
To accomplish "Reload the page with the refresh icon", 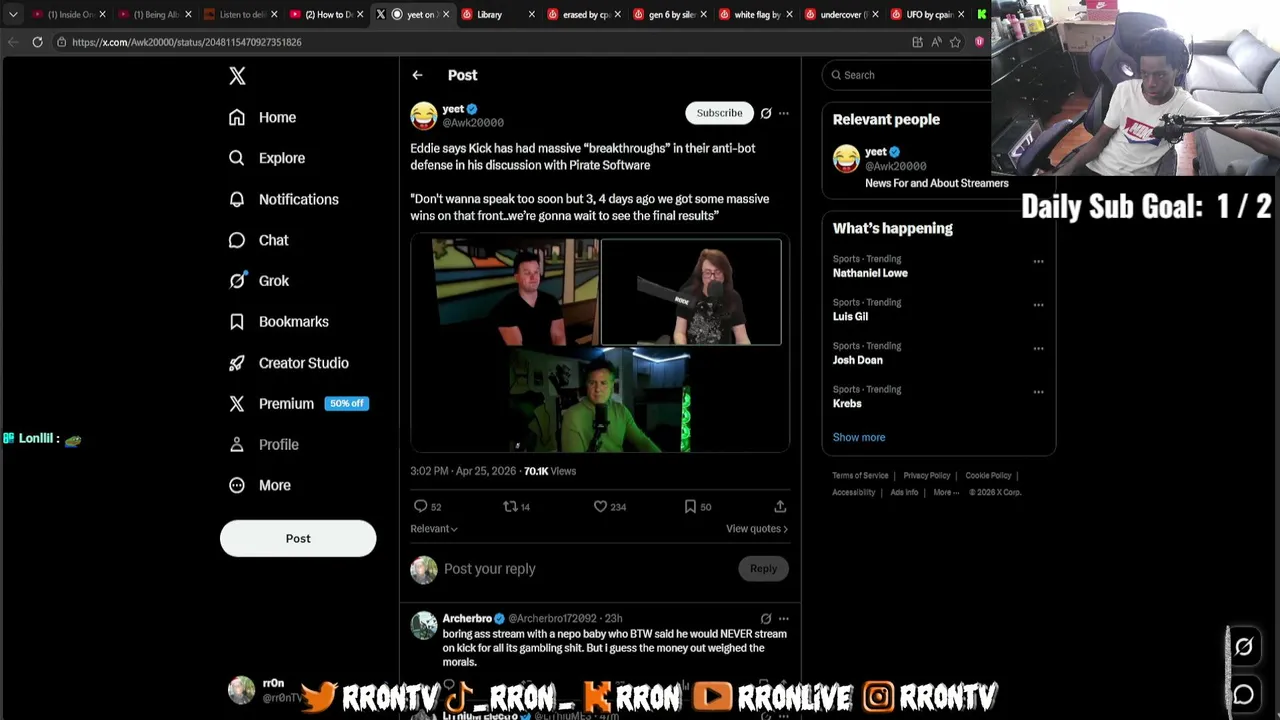I will click(37, 42).
